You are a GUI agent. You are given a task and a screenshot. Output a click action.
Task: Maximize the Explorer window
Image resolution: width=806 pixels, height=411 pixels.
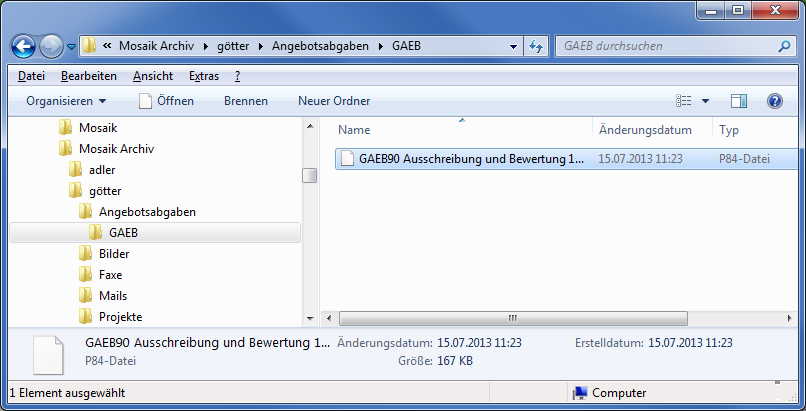tap(738, 10)
